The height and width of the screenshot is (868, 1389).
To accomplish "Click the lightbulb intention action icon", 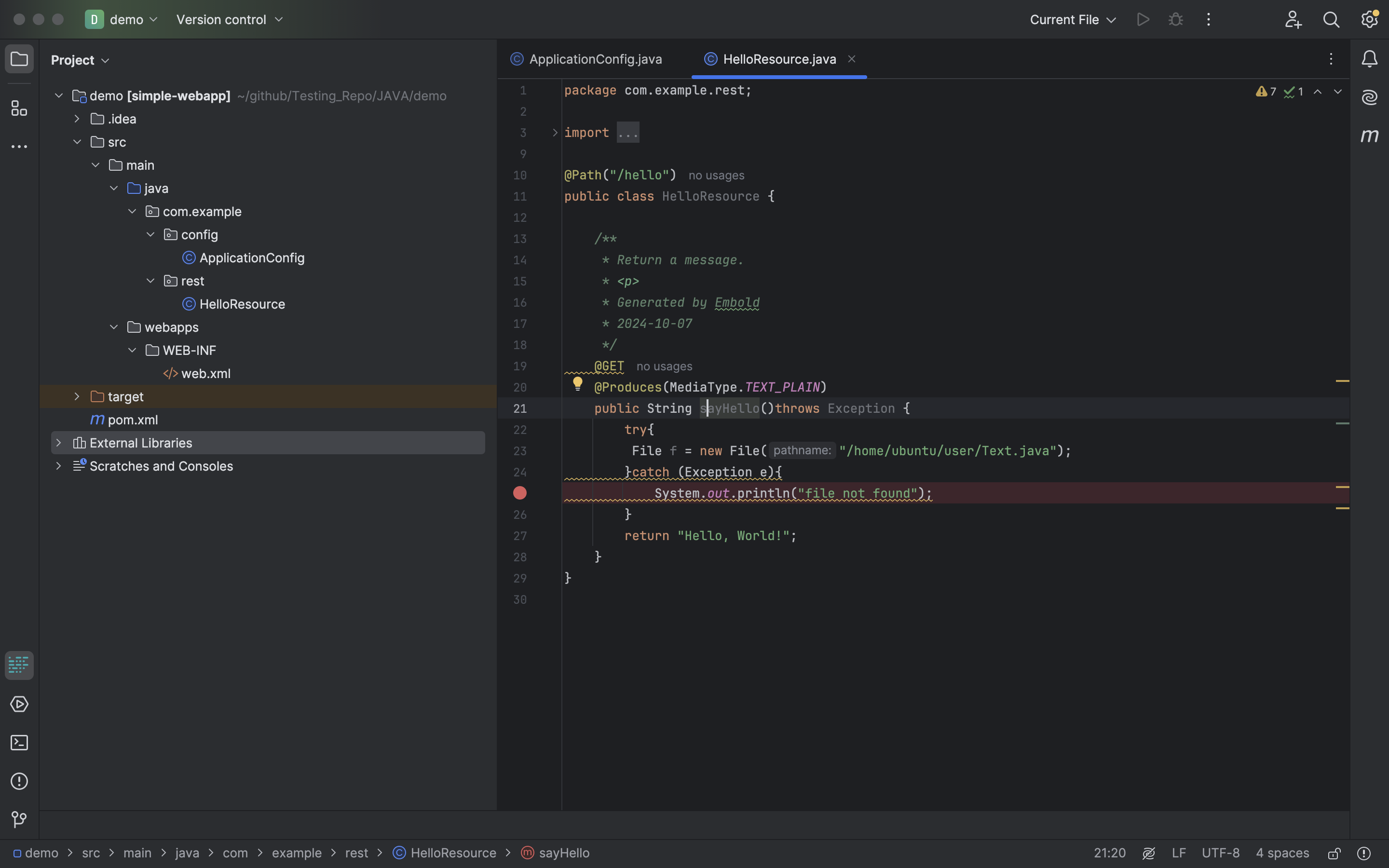I will pyautogui.click(x=577, y=383).
